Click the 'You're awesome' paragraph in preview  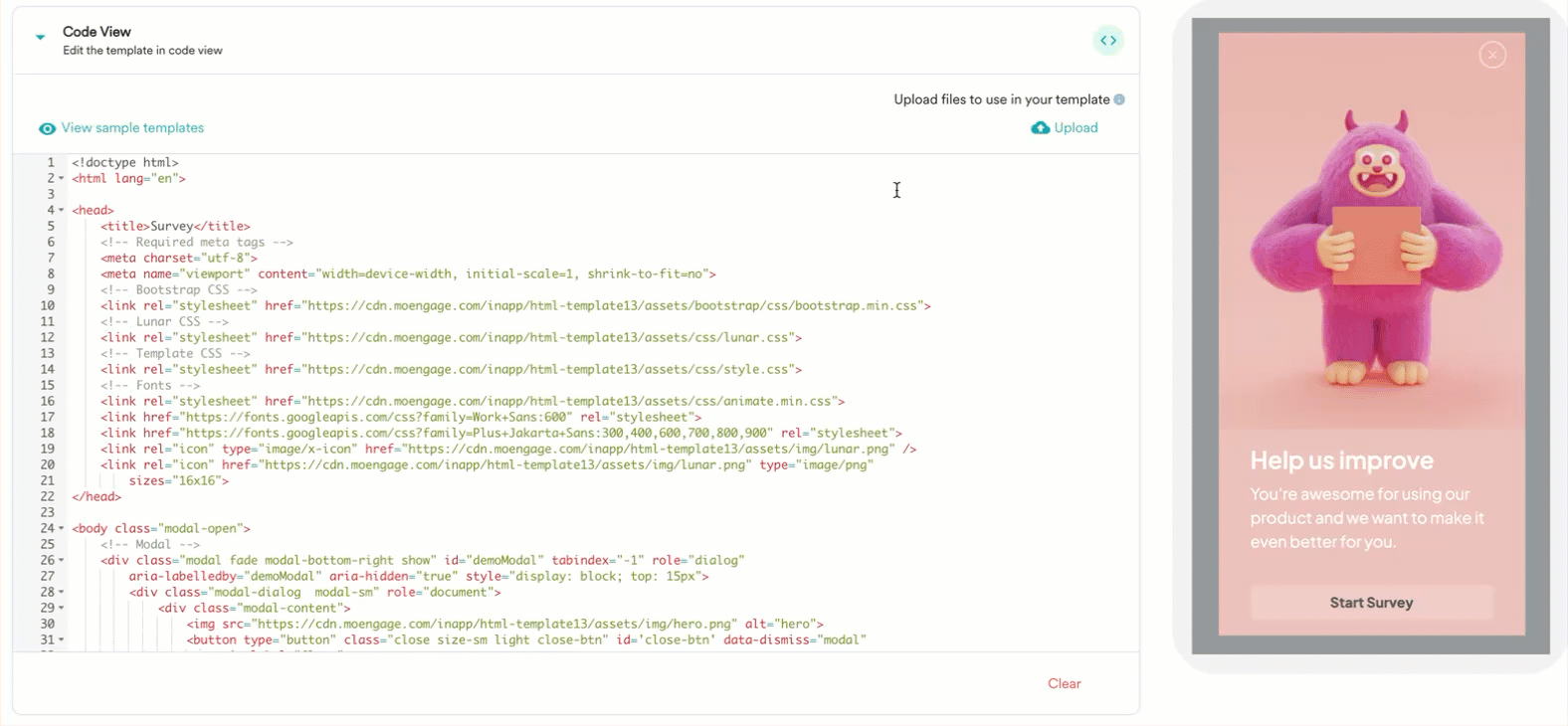click(x=1367, y=518)
